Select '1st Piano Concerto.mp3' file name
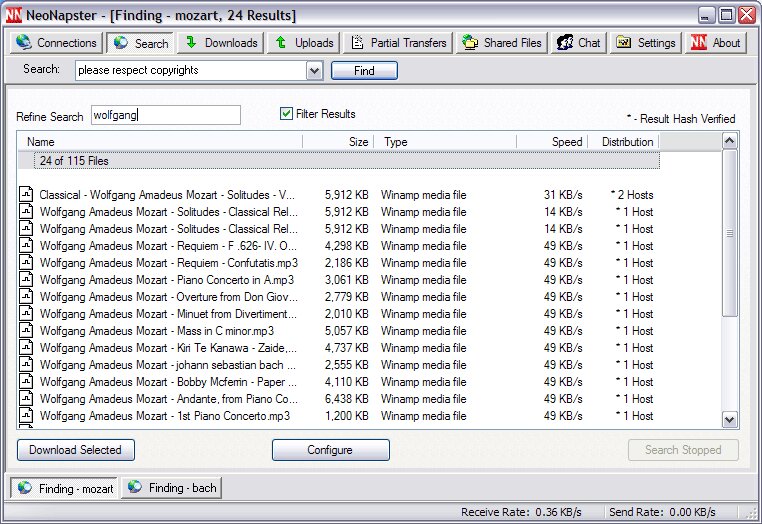Image resolution: width=762 pixels, height=524 pixels. tap(165, 416)
